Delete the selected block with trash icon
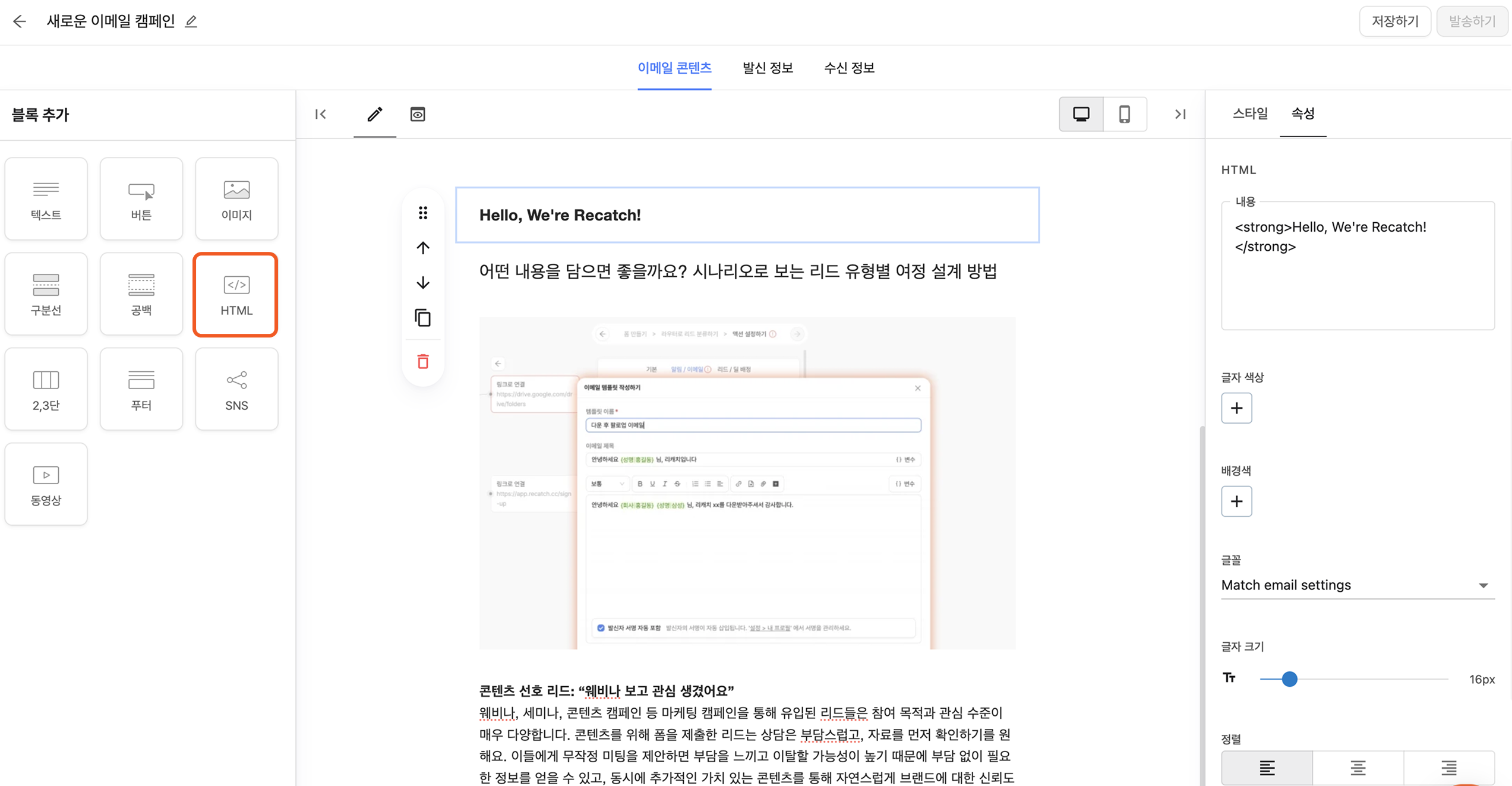The image size is (1512, 786). 422,361
